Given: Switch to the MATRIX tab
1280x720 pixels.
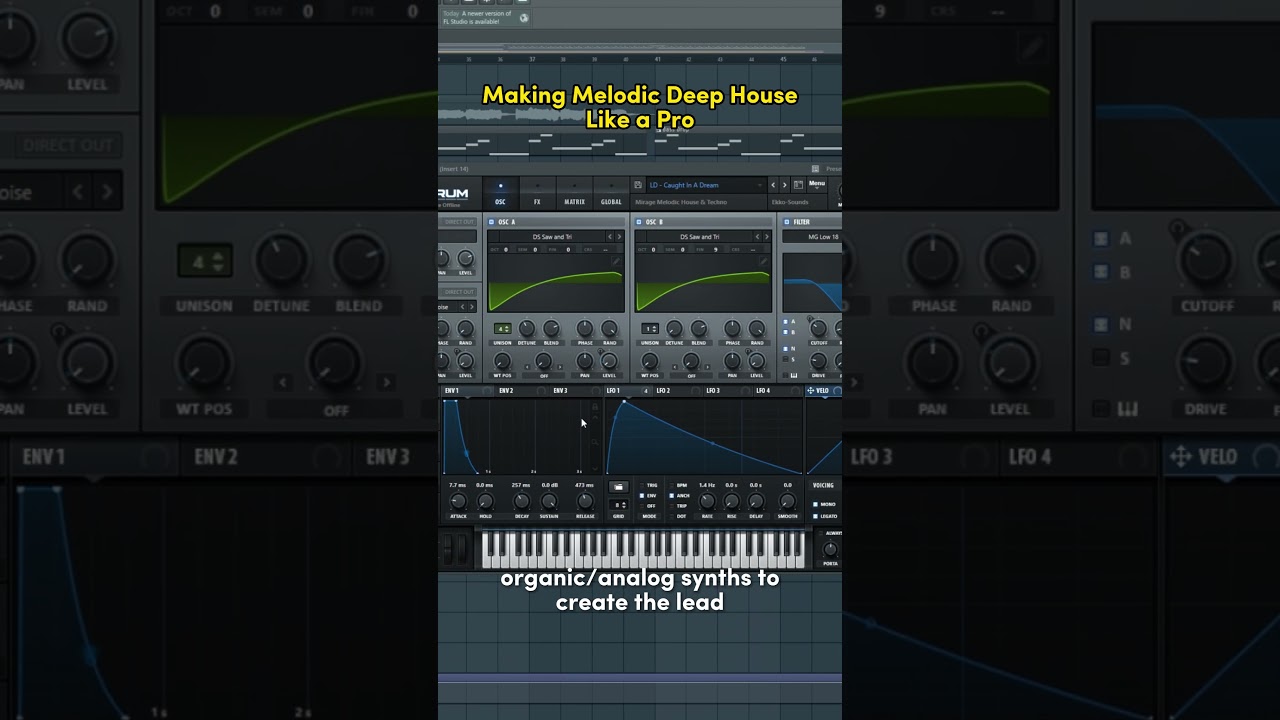Looking at the screenshot, I should [x=574, y=194].
